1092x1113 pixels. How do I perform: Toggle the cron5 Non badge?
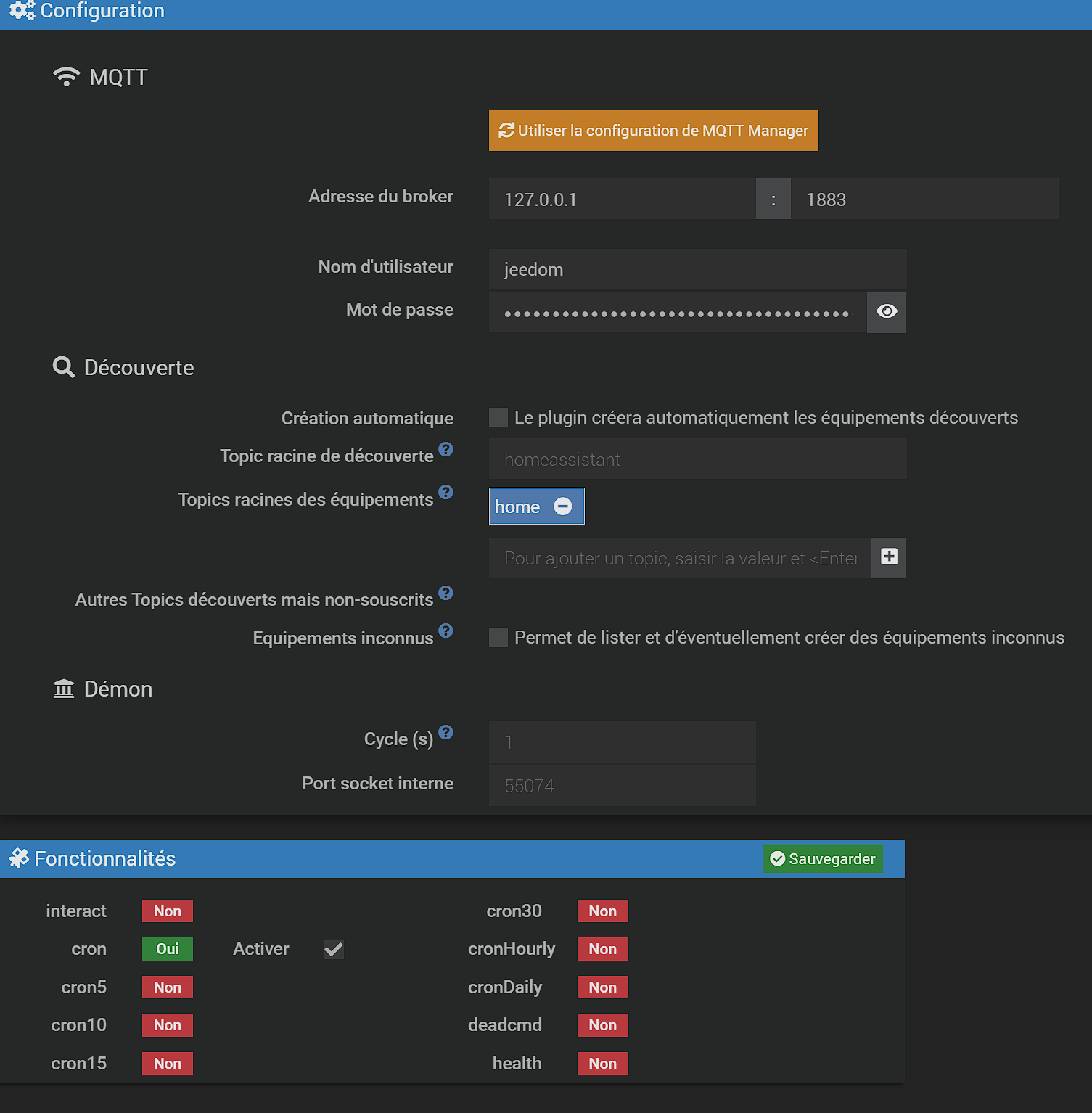pyautogui.click(x=166, y=987)
